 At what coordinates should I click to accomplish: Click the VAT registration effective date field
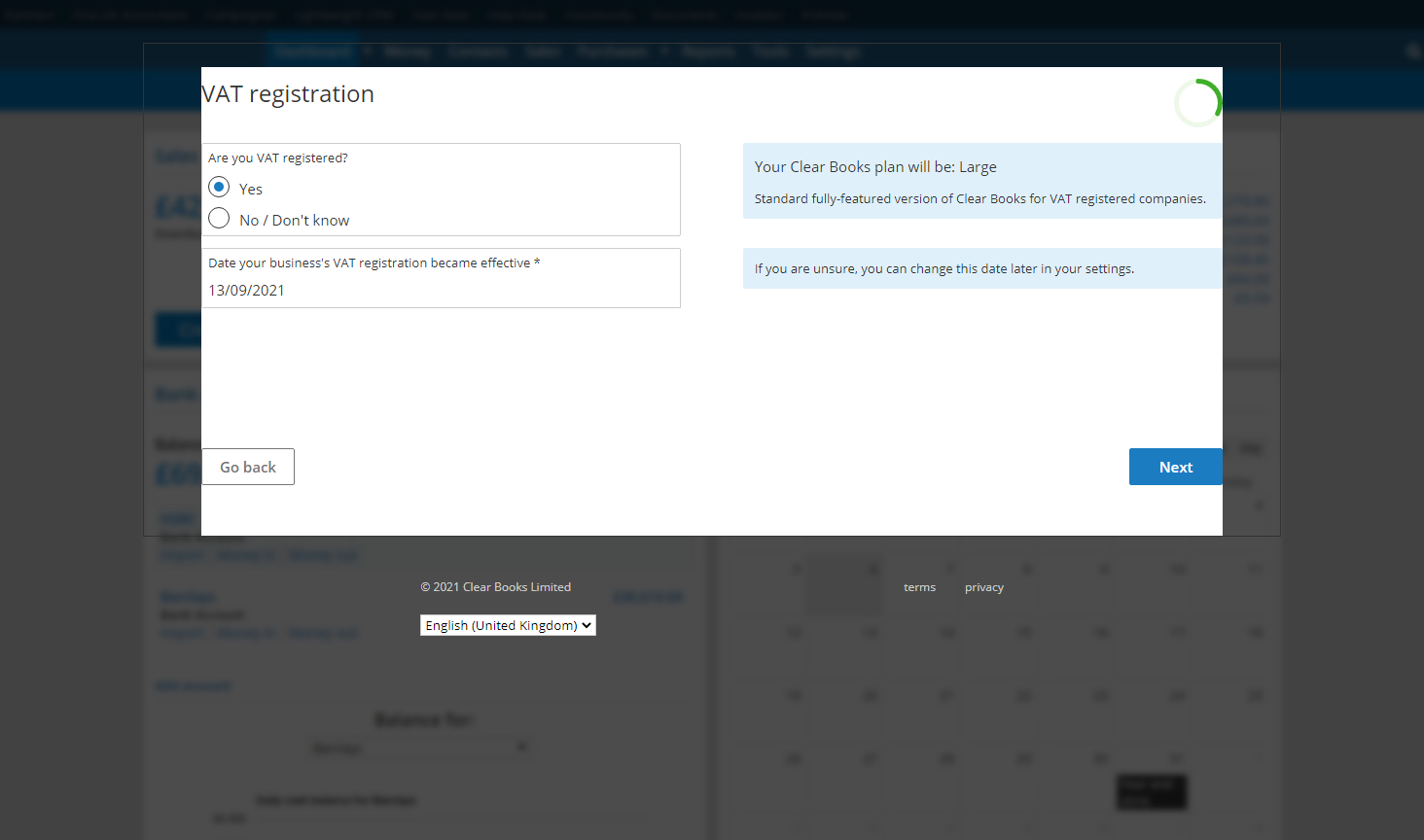point(440,290)
